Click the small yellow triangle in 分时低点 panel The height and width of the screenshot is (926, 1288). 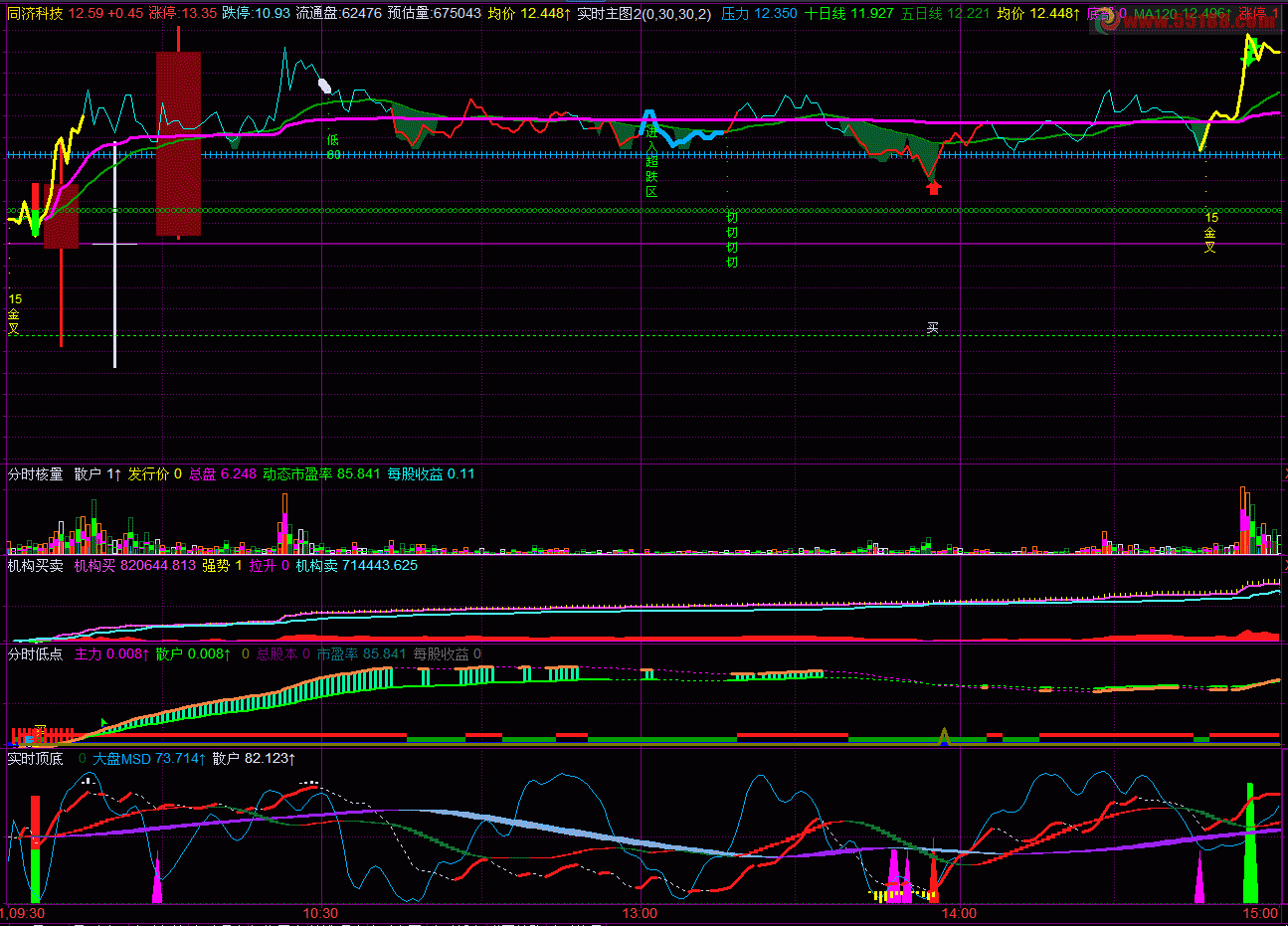944,736
